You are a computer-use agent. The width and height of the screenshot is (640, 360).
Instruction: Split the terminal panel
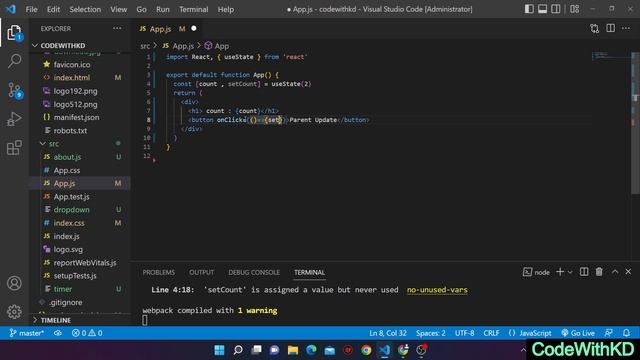584,272
